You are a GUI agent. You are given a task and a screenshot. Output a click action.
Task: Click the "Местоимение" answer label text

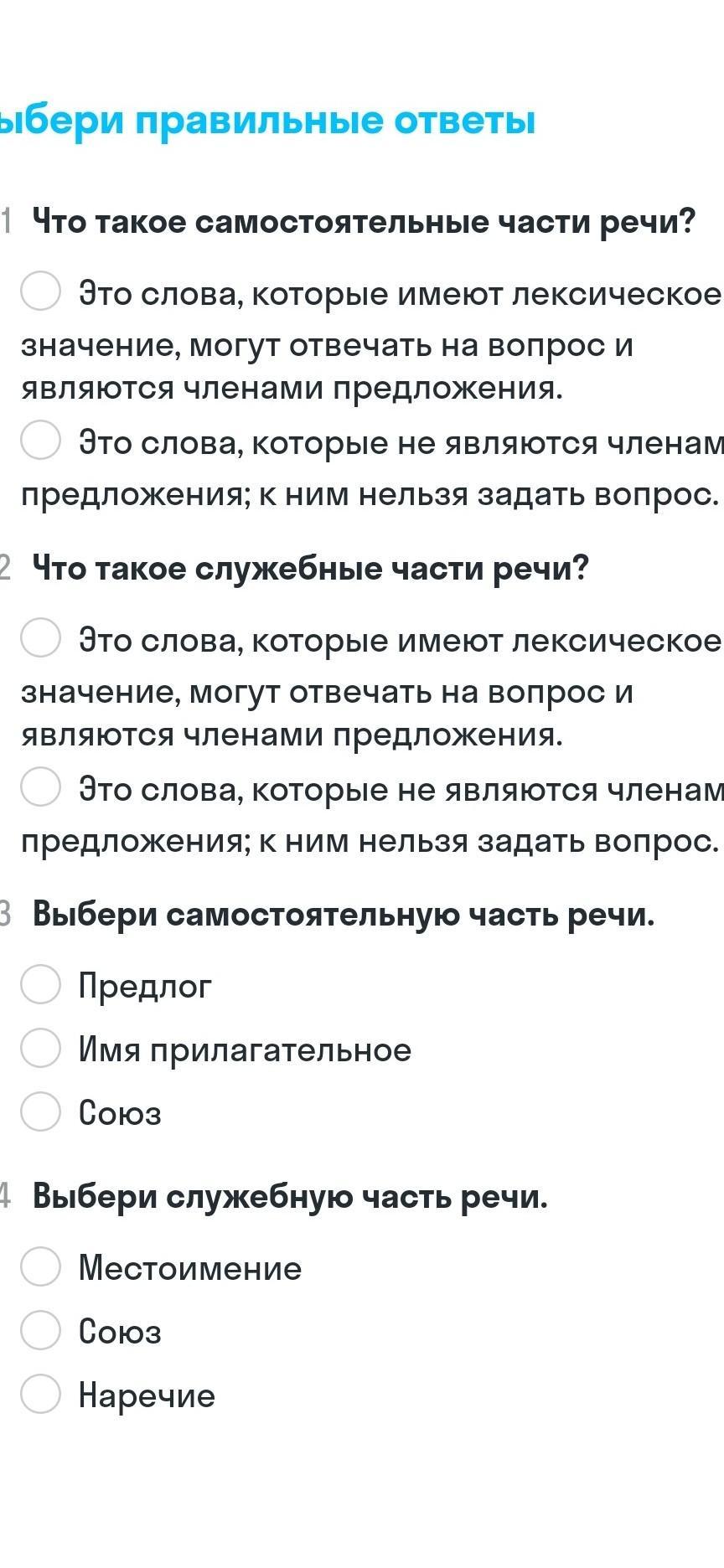190,1268
